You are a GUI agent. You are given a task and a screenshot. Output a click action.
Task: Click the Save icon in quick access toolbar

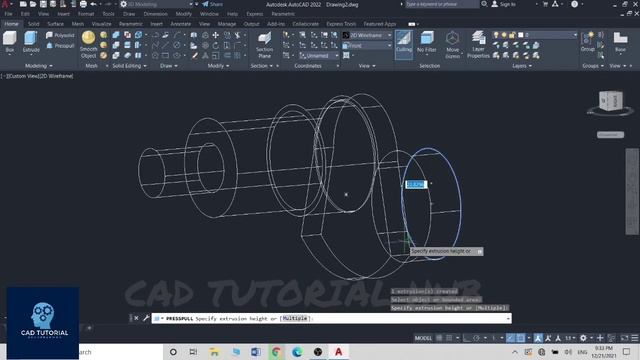tap(43, 4)
